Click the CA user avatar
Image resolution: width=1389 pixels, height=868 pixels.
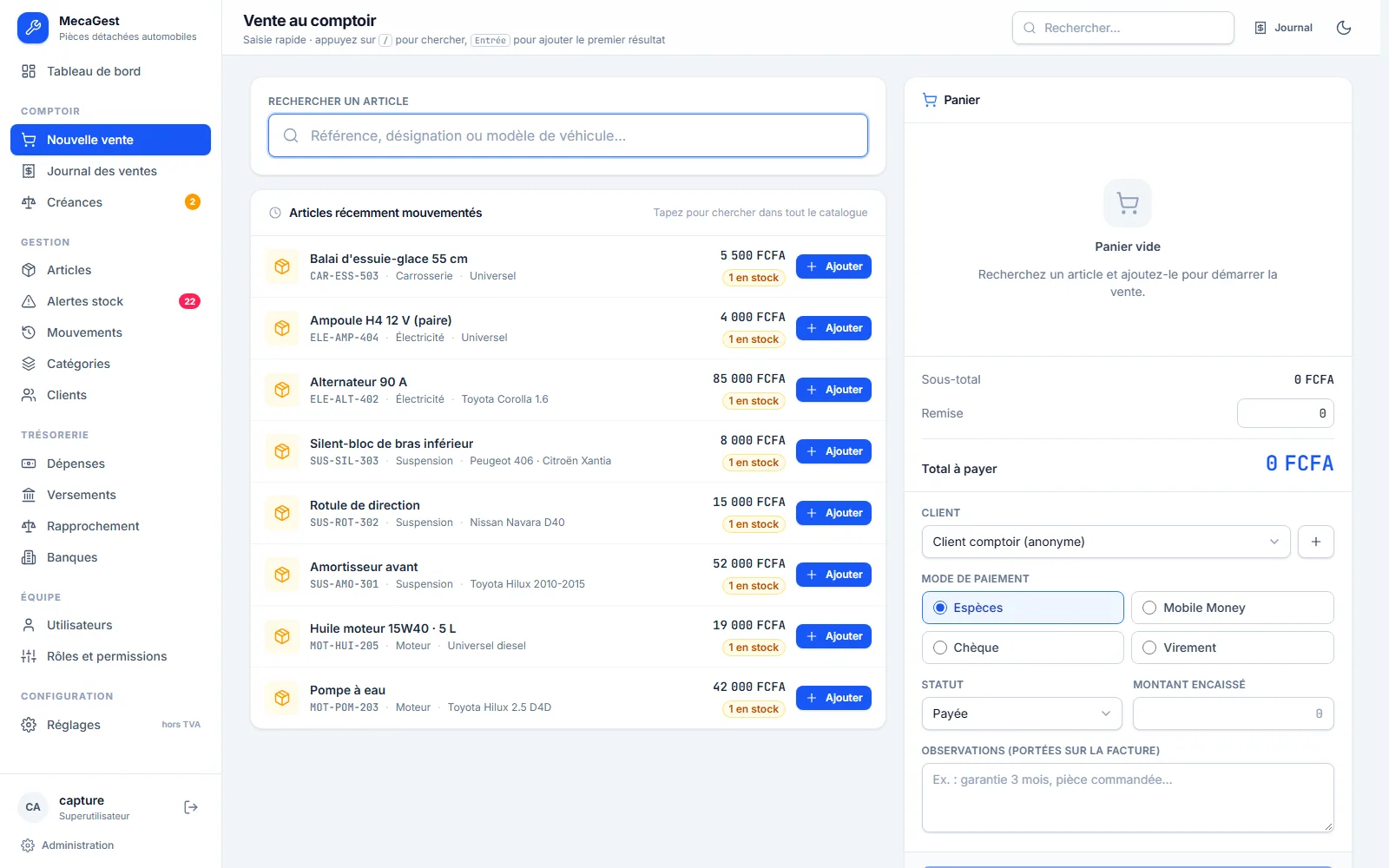pos(33,807)
